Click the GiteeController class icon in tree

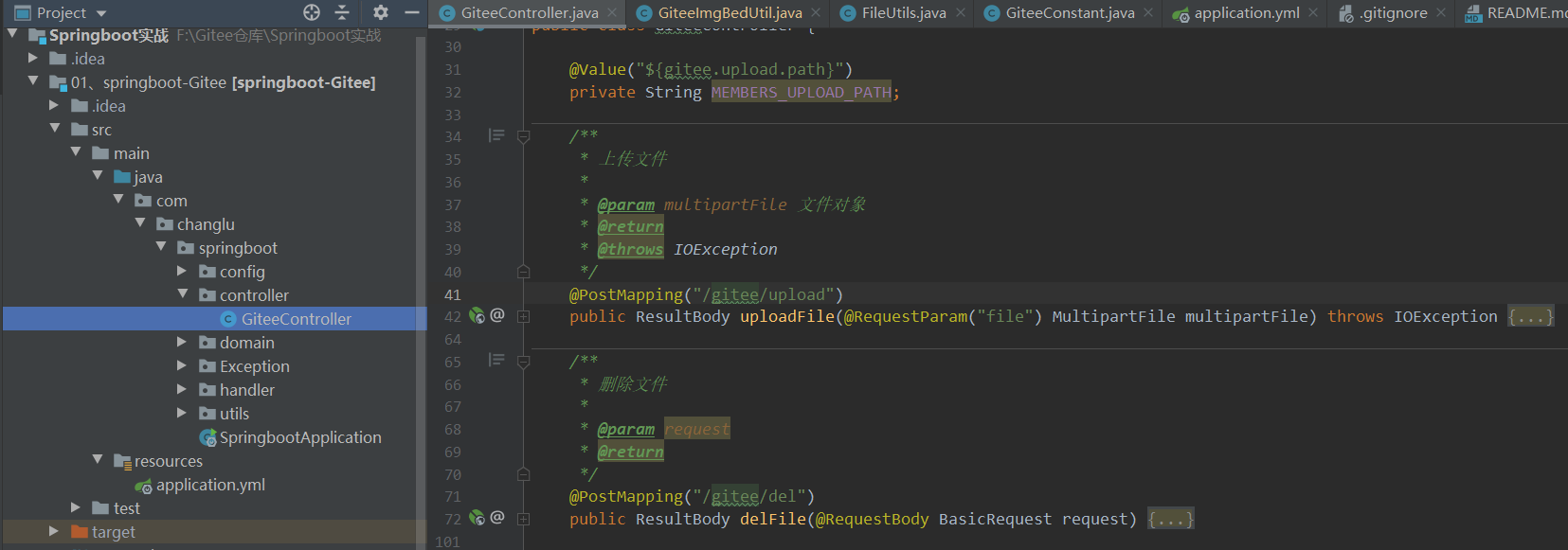click(x=227, y=319)
